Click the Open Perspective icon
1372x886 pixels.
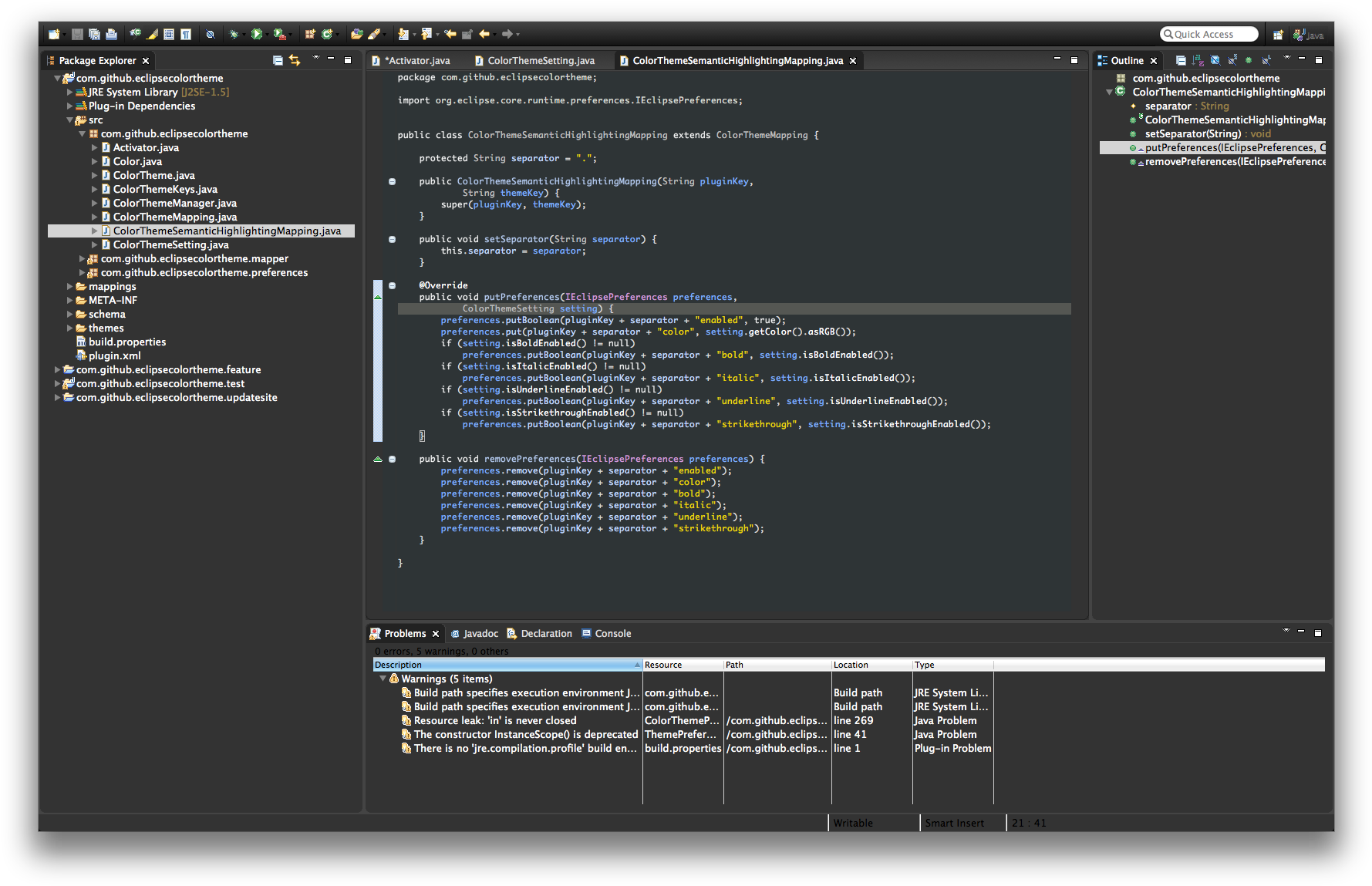pyautogui.click(x=1278, y=35)
